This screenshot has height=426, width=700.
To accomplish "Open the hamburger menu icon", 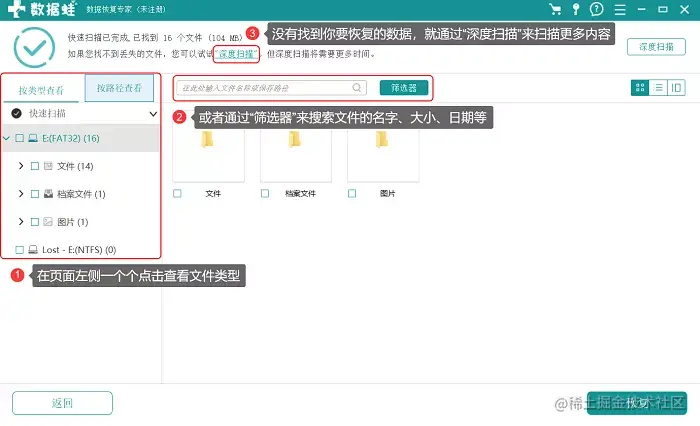I will (620, 9).
